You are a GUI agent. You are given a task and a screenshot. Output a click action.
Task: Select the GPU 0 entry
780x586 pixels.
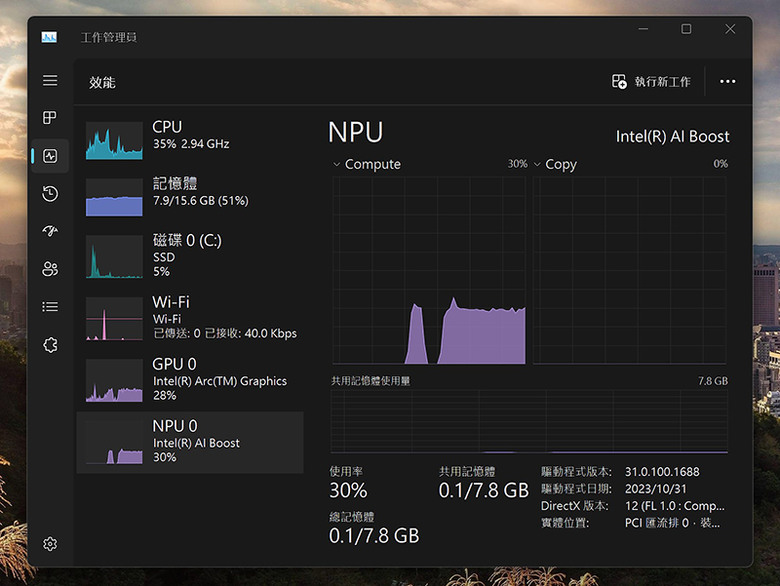pos(190,381)
